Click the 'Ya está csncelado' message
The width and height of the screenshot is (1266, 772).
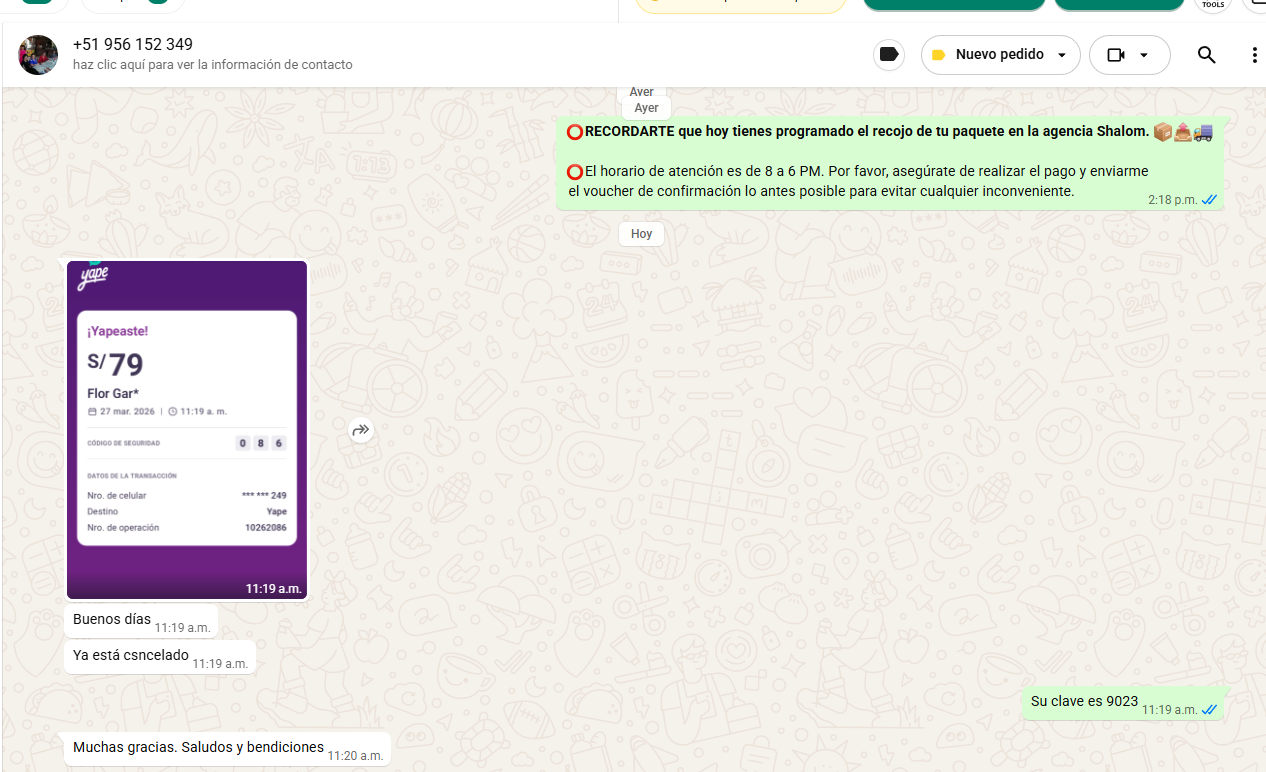coord(131,656)
